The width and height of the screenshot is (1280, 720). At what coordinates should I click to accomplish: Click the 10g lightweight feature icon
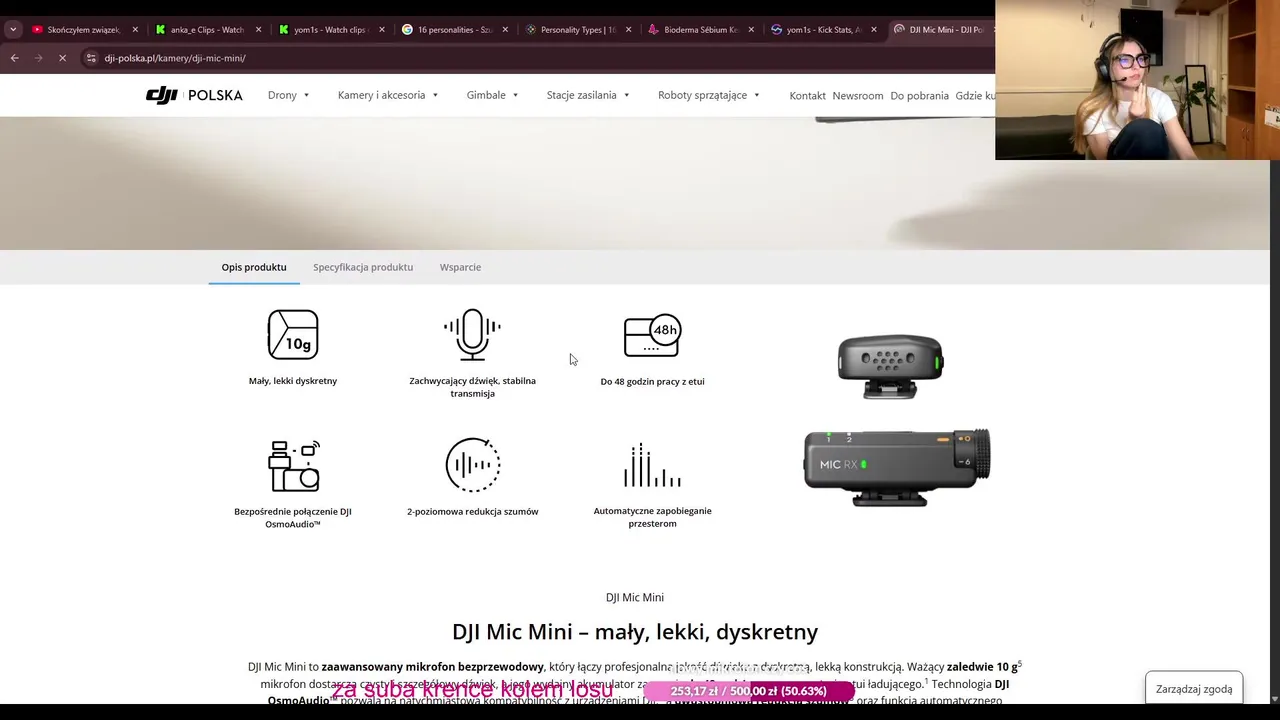293,334
